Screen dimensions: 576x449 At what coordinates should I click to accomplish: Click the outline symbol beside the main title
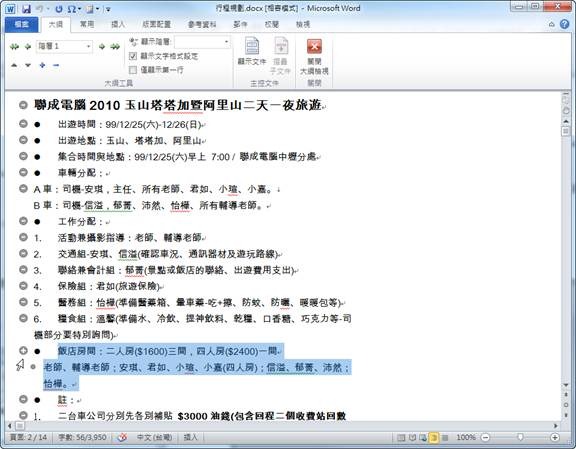[x=23, y=105]
